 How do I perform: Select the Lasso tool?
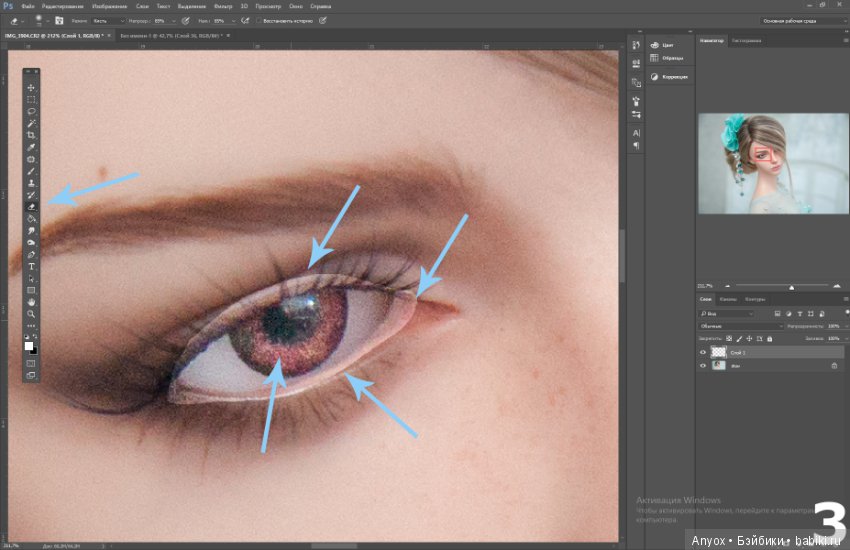(31, 112)
